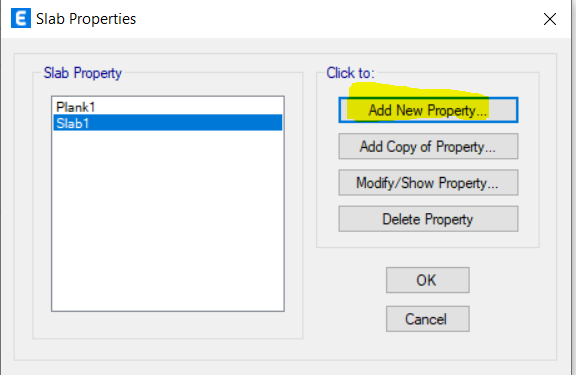The image size is (576, 375).
Task: Select the highlighted Slab1 entry
Action: [x=168, y=123]
